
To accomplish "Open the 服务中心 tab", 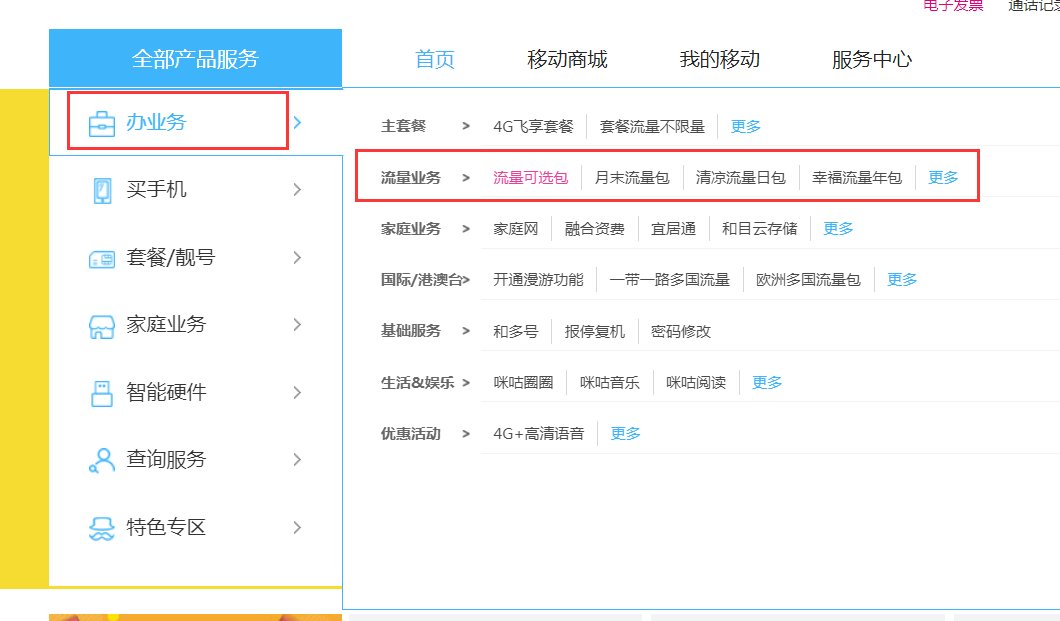I will point(871,59).
